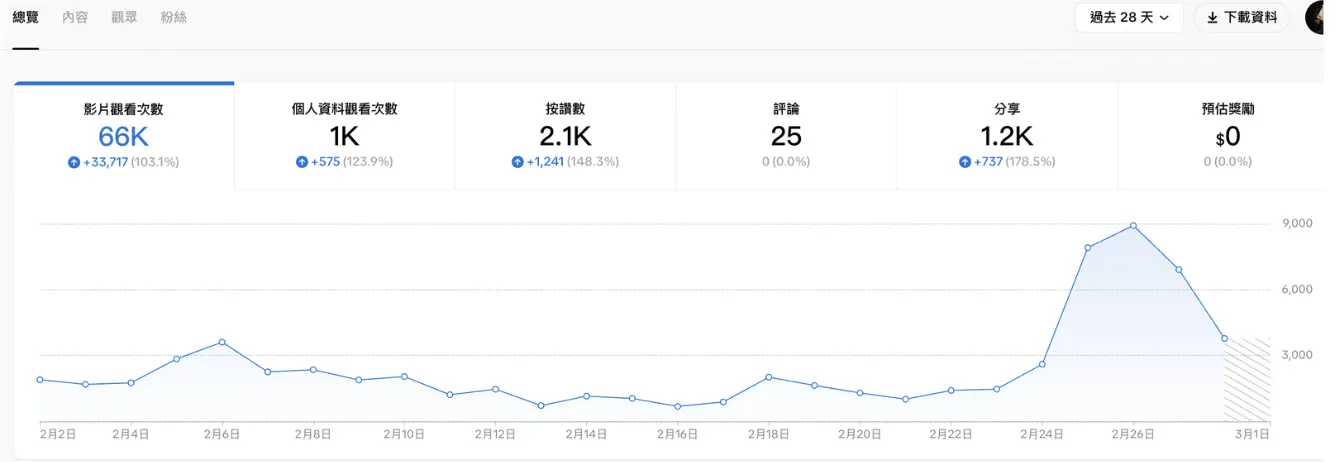1336x462 pixels.
Task: Click the up-arrow icon beside +737
Action: pyautogui.click(x=964, y=162)
